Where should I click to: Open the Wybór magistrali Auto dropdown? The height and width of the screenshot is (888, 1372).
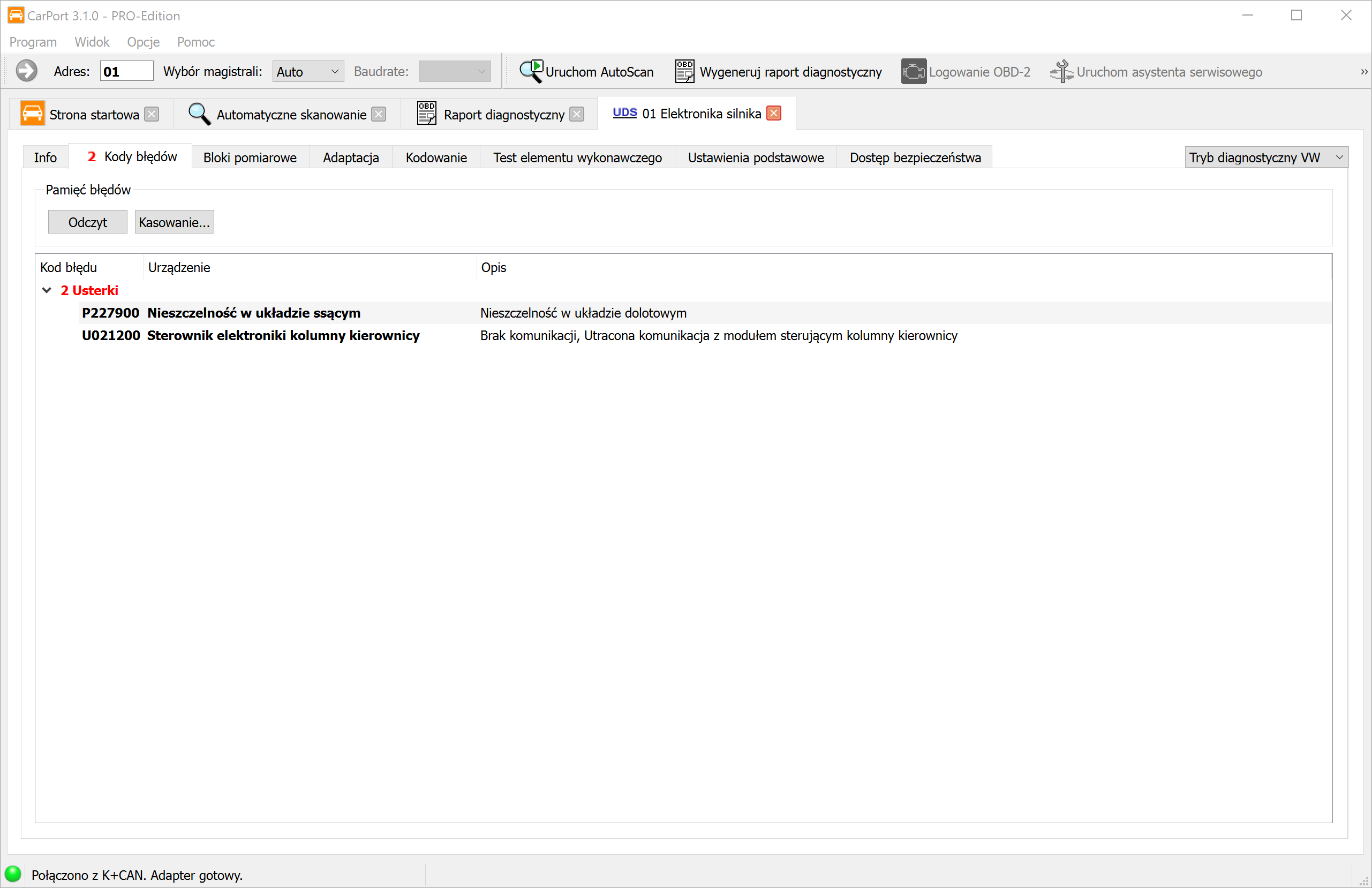[308, 72]
